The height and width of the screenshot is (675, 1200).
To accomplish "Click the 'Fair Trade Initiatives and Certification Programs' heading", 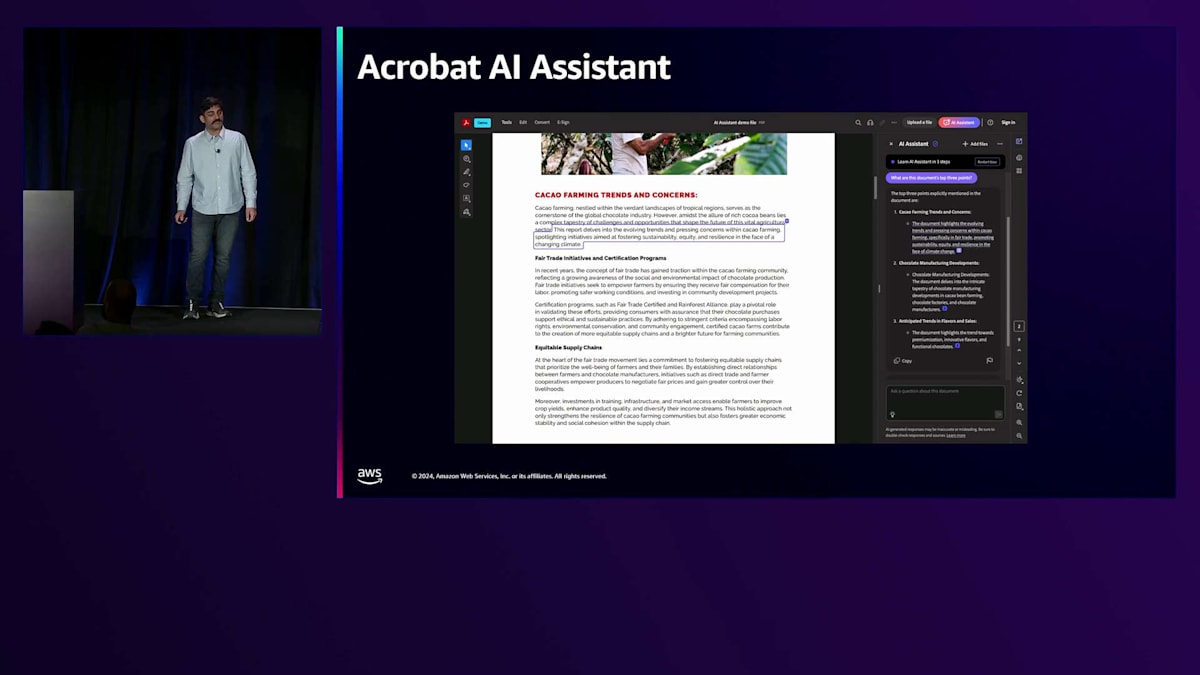I will [x=600, y=258].
